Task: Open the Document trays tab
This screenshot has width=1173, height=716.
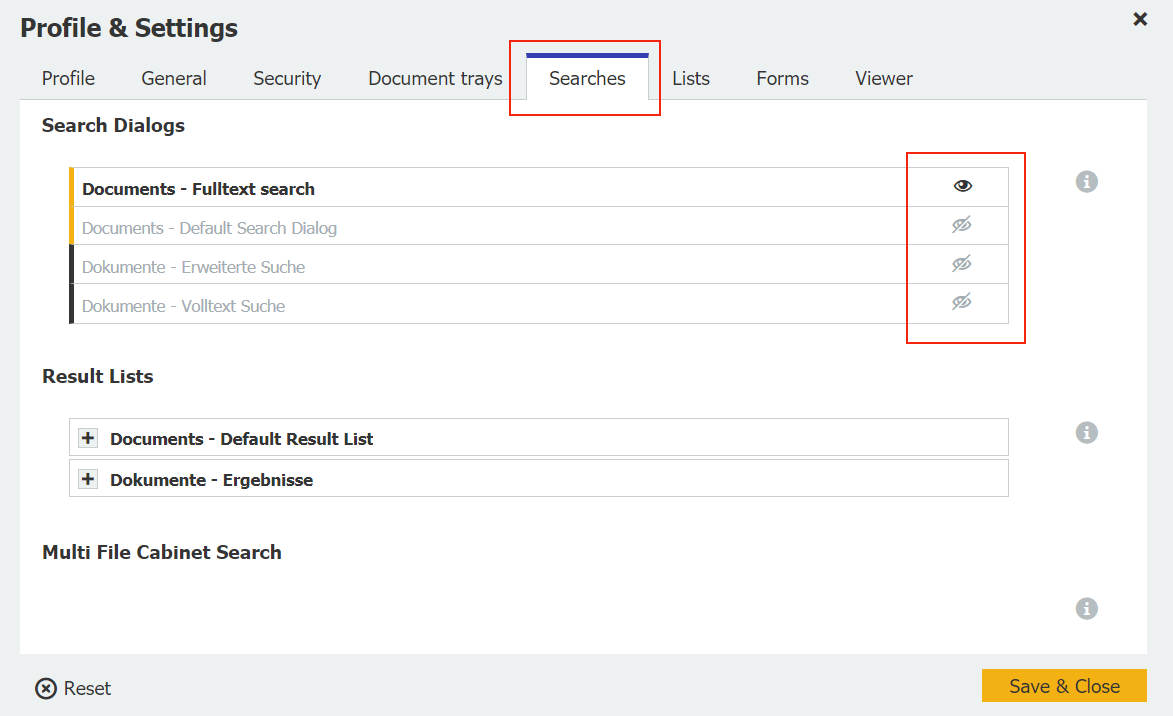Action: [435, 78]
